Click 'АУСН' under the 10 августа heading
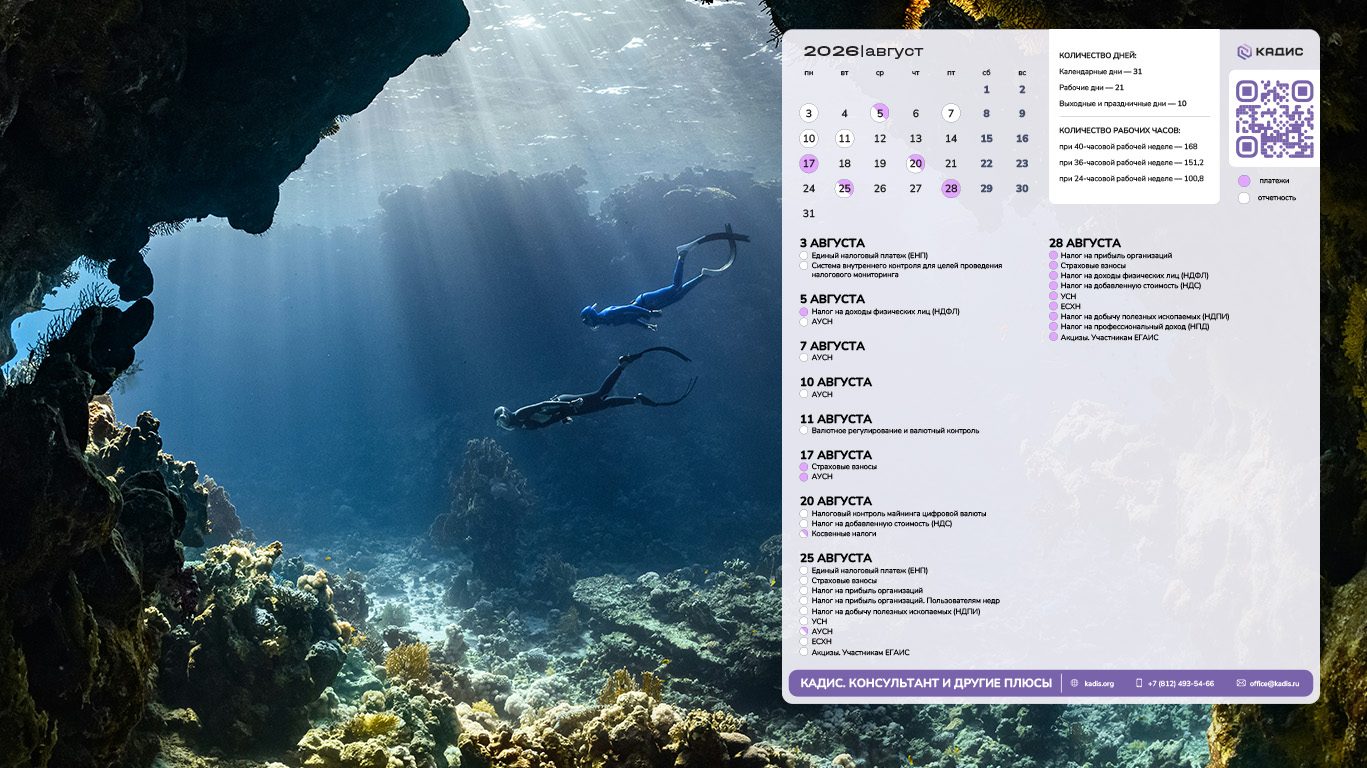This screenshot has width=1367, height=768. tap(822, 395)
